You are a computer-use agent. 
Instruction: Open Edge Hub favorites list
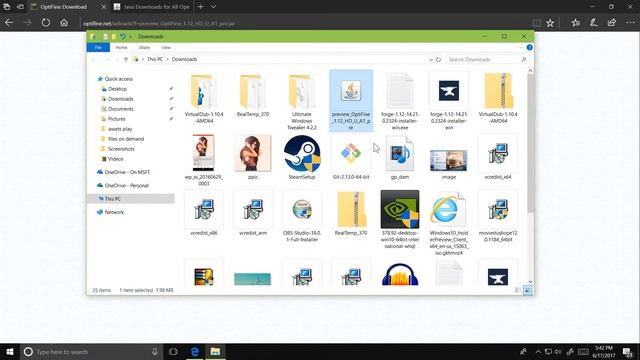click(x=576, y=23)
